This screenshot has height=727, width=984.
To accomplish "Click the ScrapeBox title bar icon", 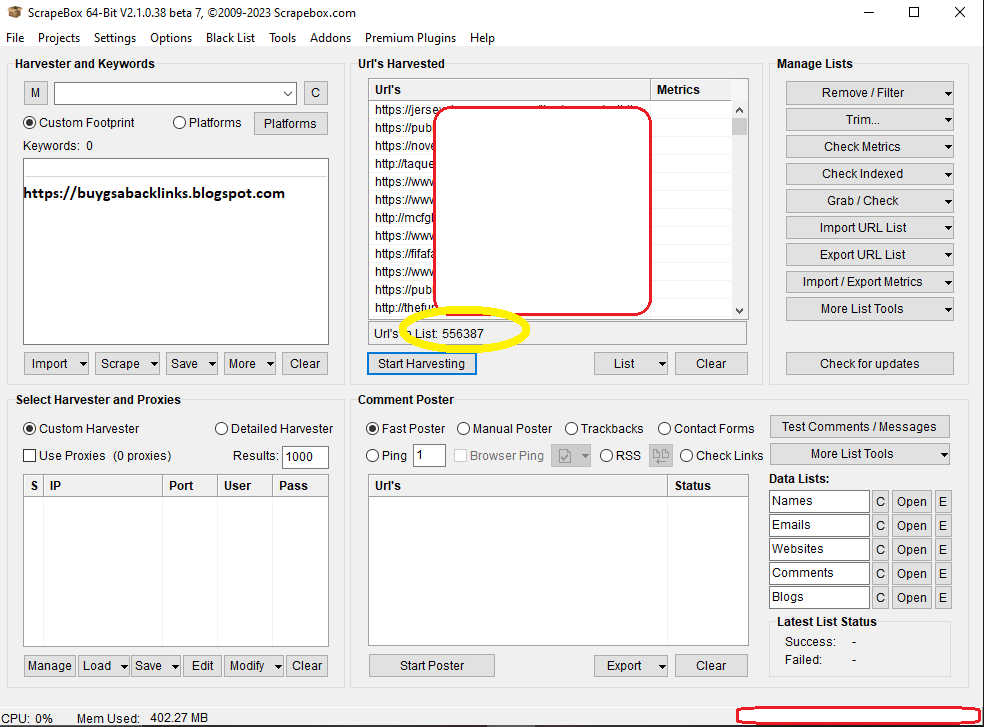I will (x=14, y=12).
